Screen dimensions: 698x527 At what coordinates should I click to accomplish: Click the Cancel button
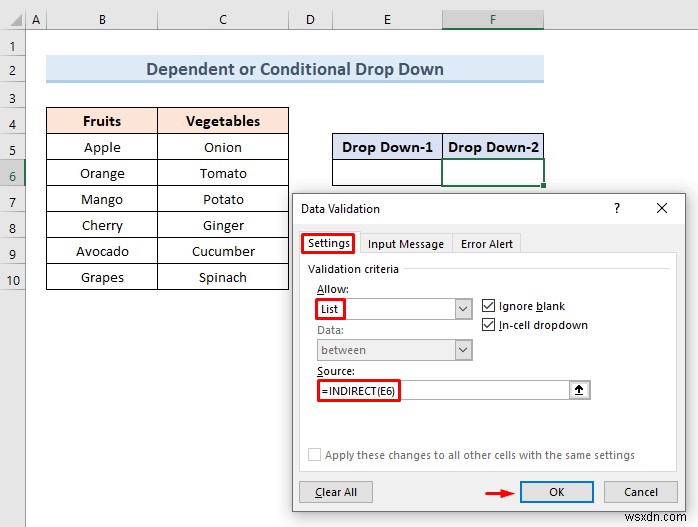pyautogui.click(x=641, y=492)
